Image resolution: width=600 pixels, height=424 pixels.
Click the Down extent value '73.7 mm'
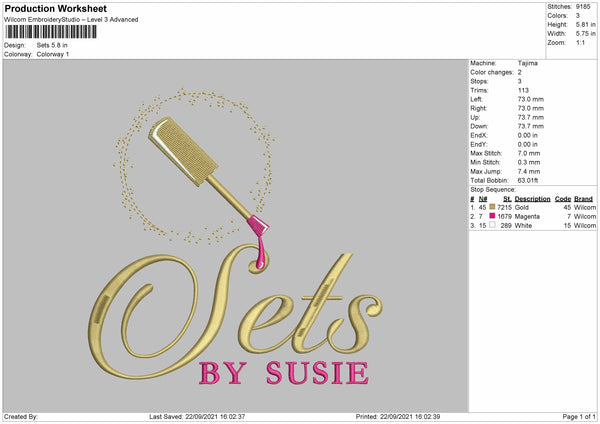point(531,126)
